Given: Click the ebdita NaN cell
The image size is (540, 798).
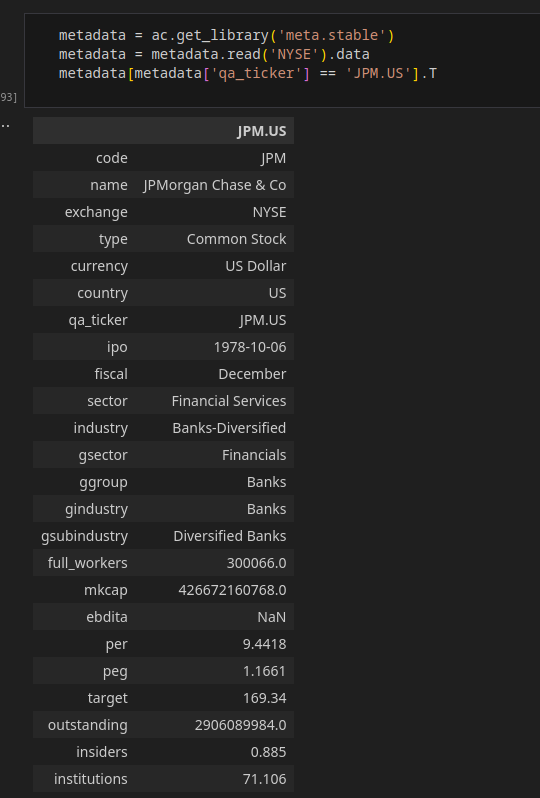Looking at the screenshot, I should click(272, 617).
